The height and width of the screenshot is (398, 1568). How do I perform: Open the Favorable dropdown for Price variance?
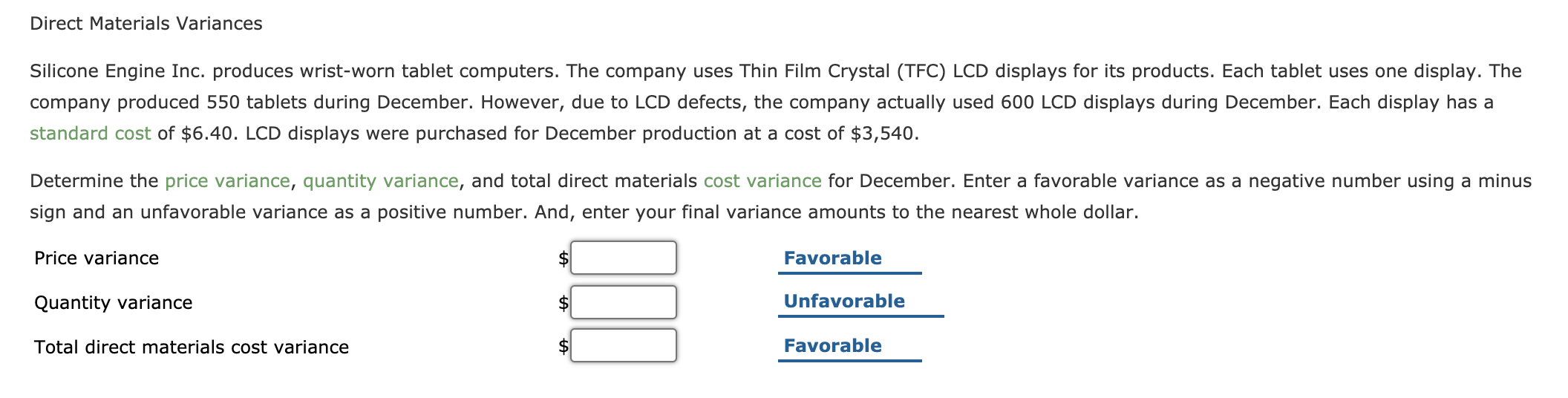[849, 258]
